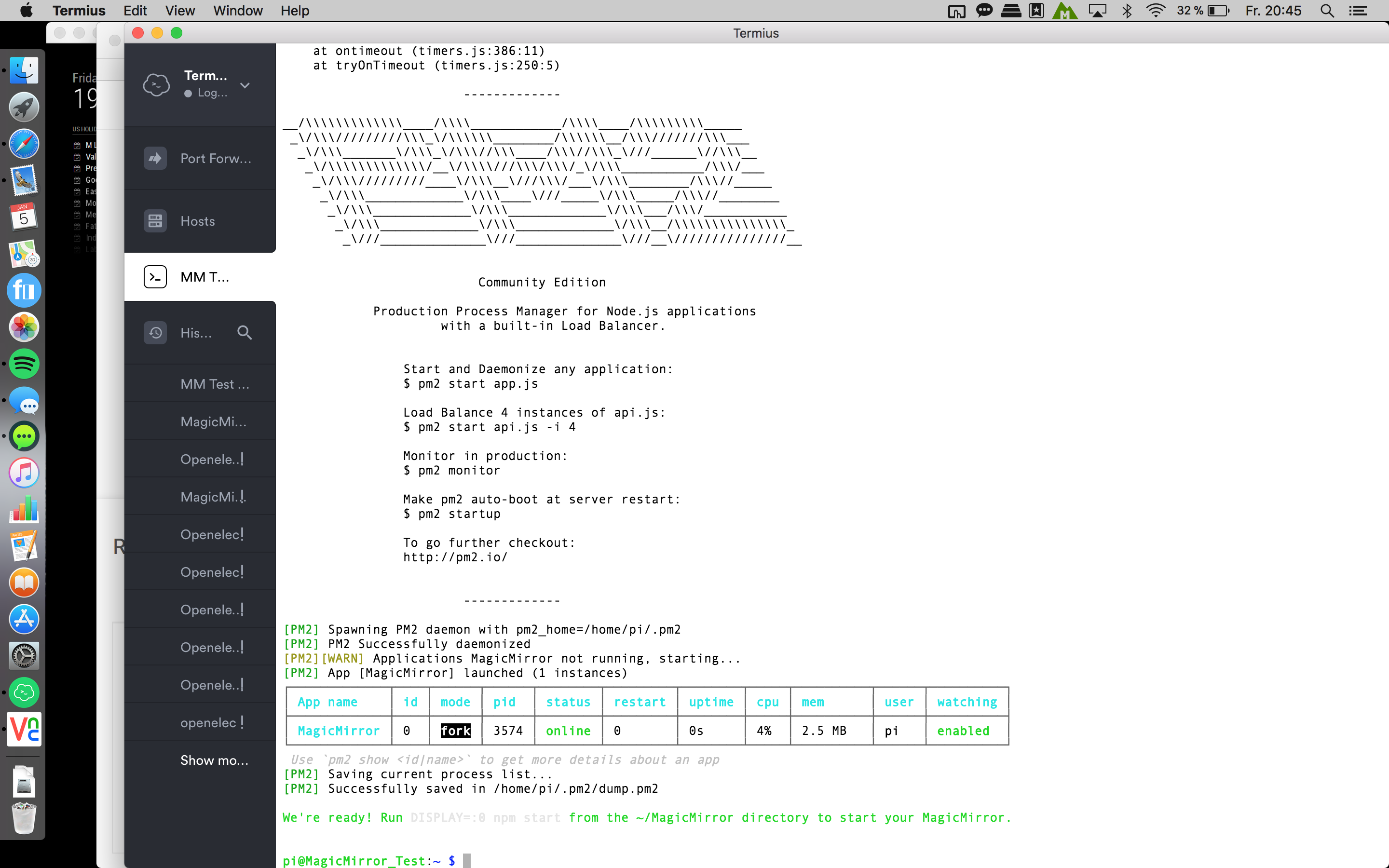
Task: Open the Window menu
Action: coord(238,11)
